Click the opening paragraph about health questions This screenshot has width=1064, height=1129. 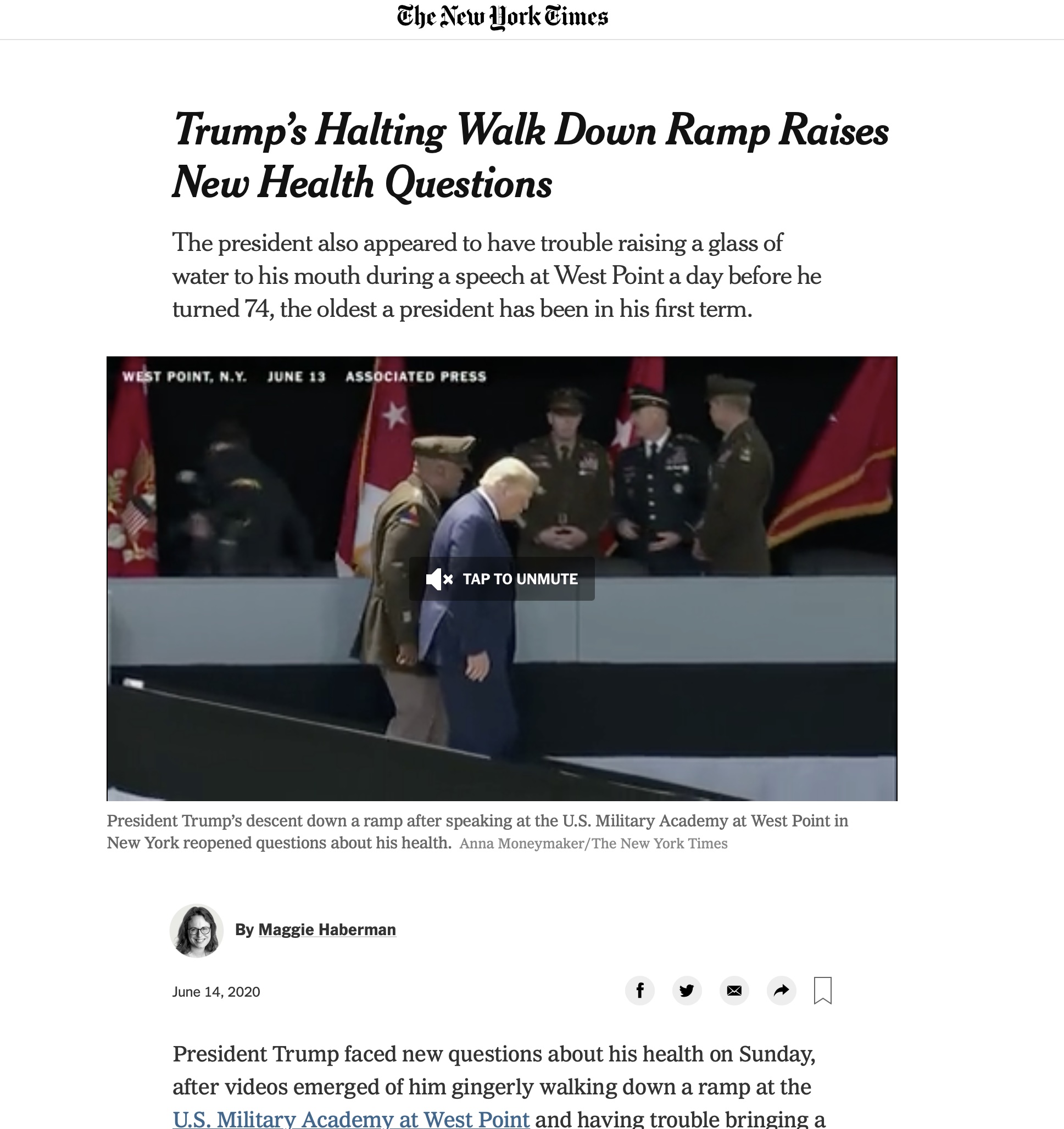coord(499,1086)
